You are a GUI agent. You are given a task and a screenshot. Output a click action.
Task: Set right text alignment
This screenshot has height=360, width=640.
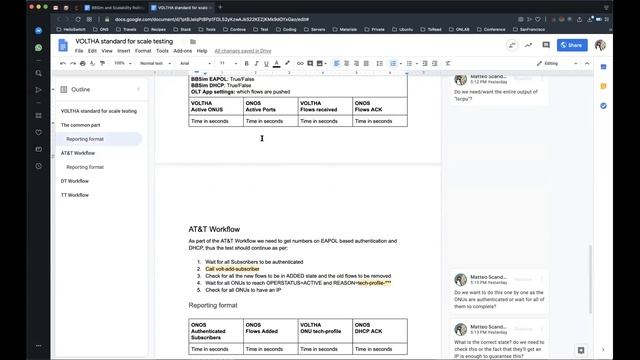[356, 63]
